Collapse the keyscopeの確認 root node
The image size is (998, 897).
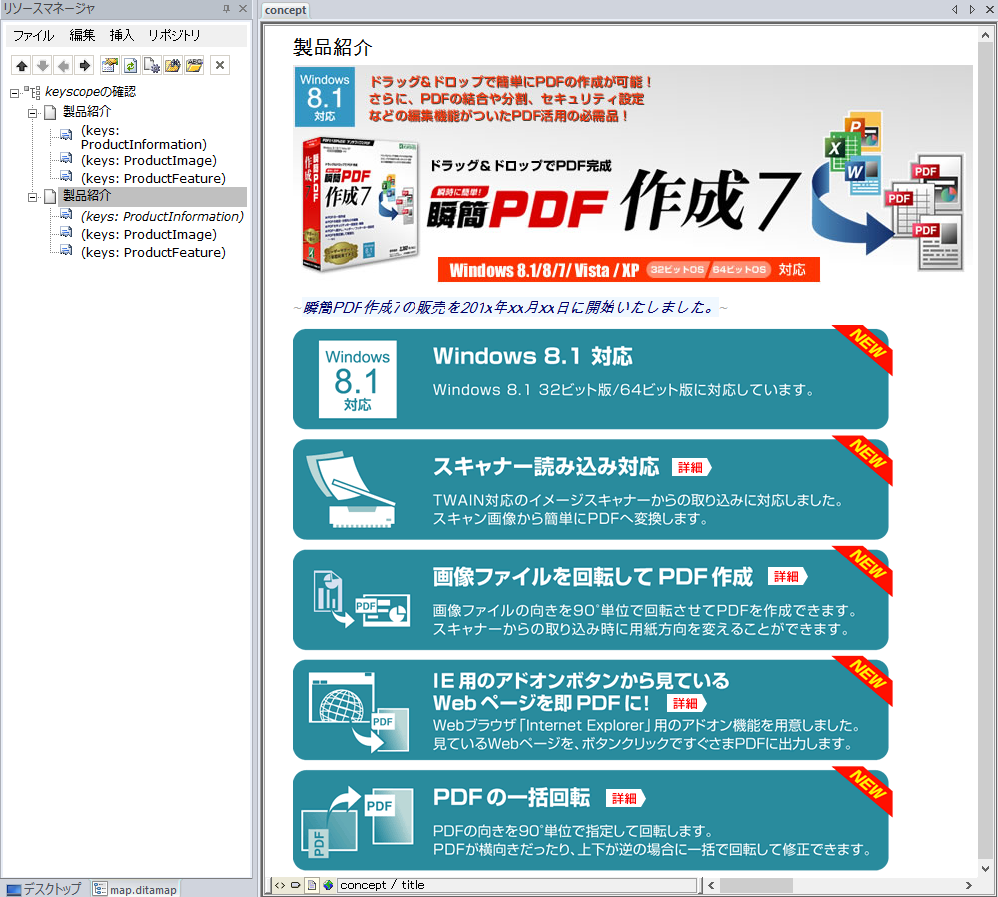(x=15, y=94)
